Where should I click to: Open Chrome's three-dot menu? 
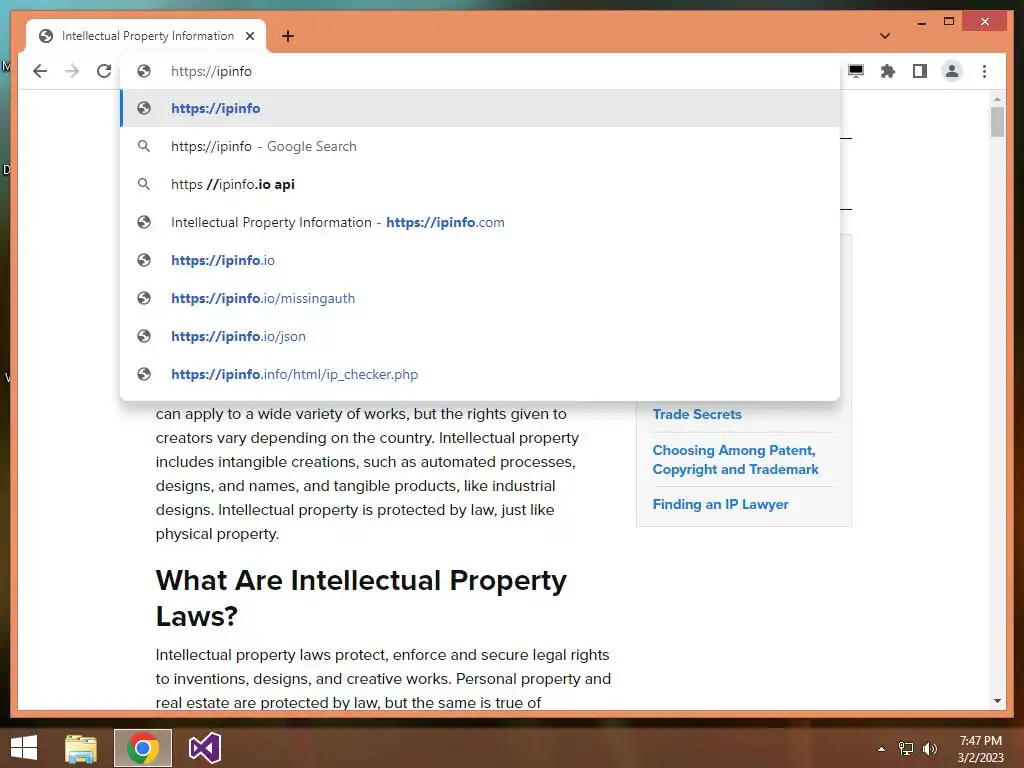[984, 71]
